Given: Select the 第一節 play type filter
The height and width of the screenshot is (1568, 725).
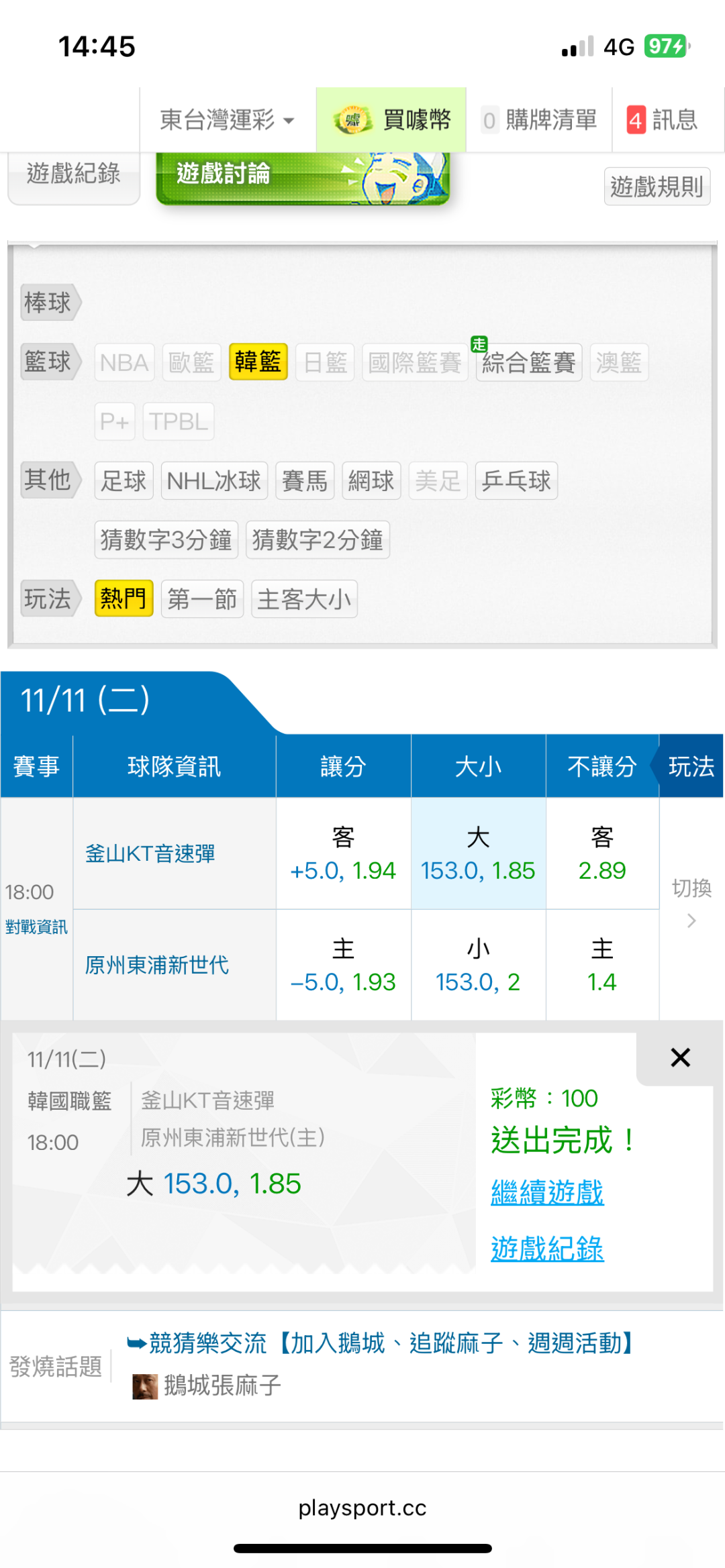Looking at the screenshot, I should coord(202,598).
